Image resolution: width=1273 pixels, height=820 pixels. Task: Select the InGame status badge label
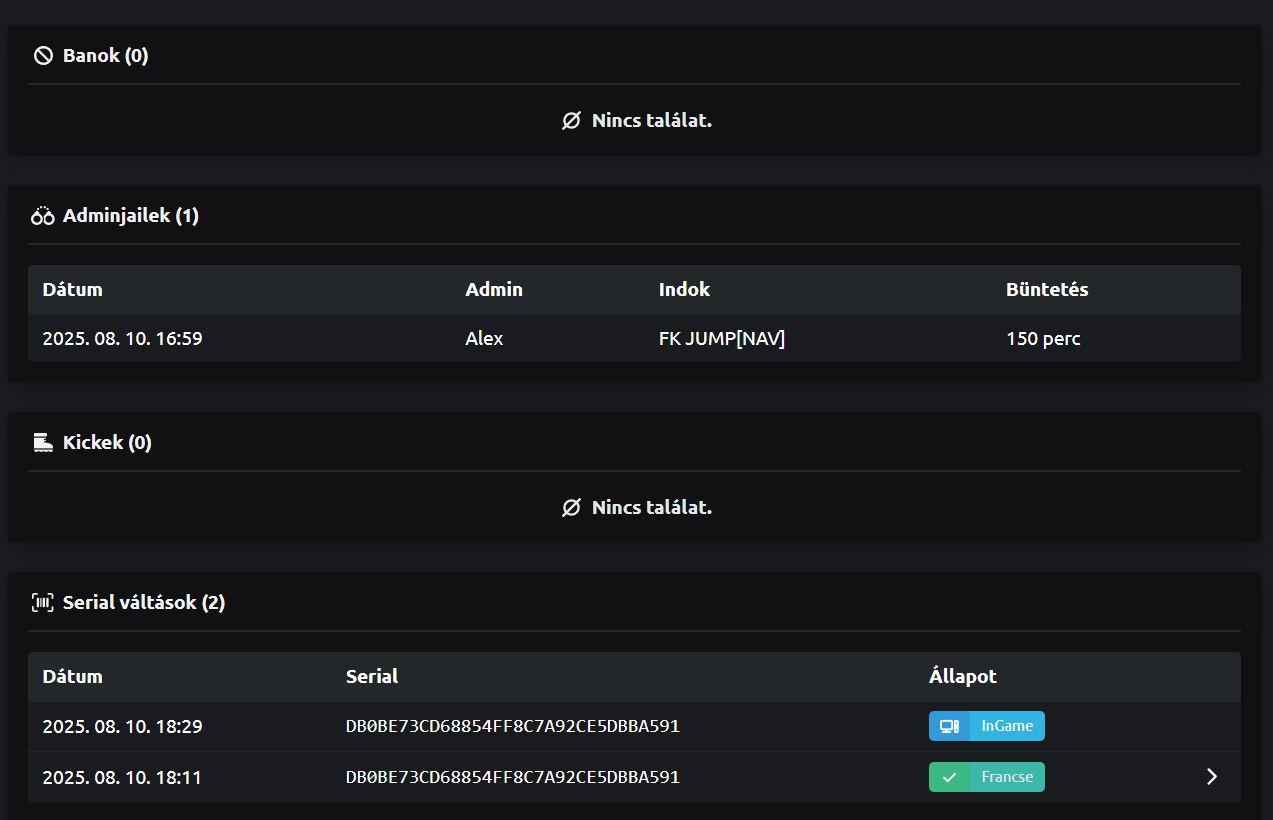(x=1007, y=726)
